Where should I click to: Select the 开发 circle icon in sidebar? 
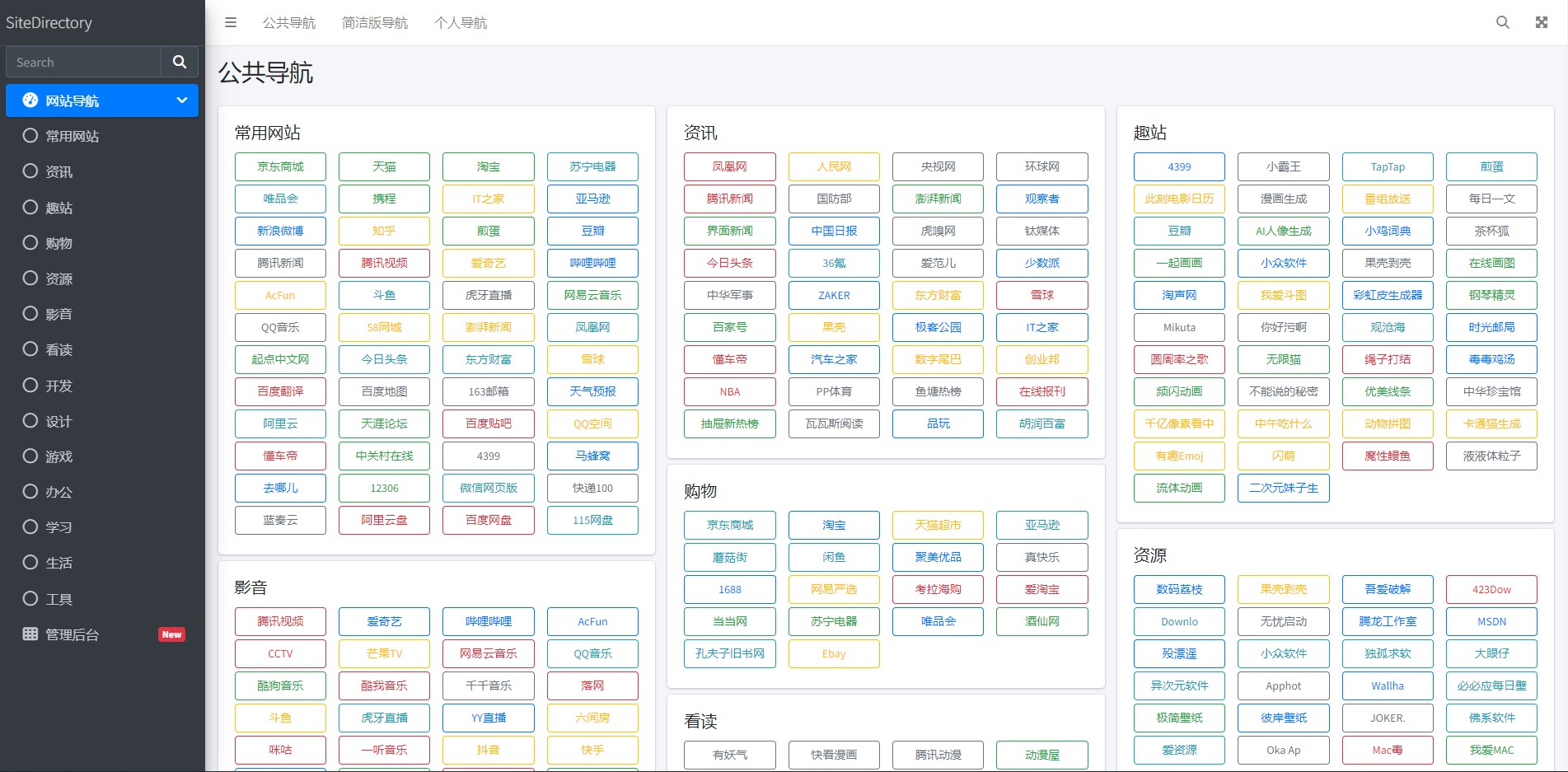click(x=30, y=385)
